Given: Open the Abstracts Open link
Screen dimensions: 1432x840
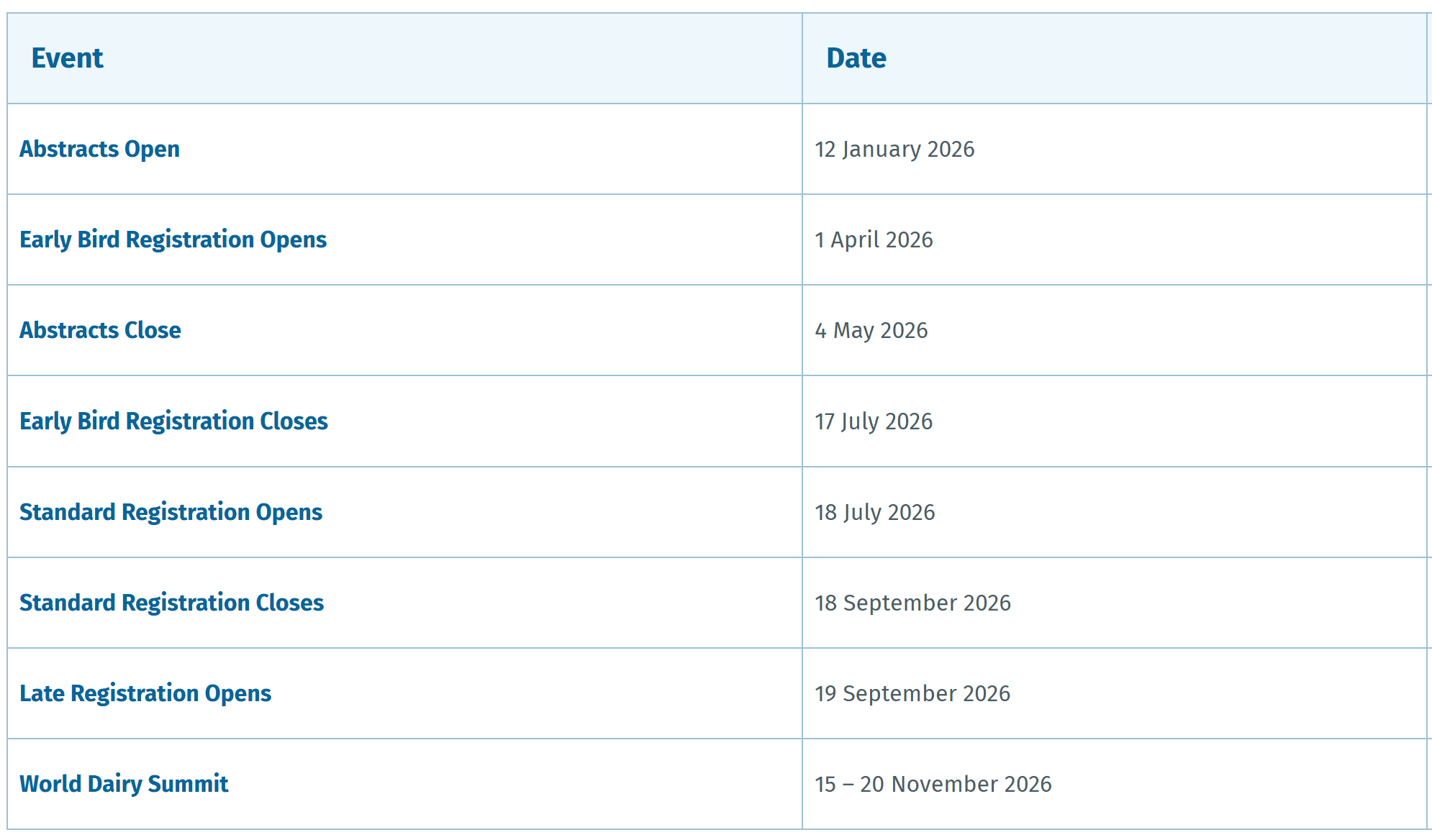Looking at the screenshot, I should click(99, 149).
